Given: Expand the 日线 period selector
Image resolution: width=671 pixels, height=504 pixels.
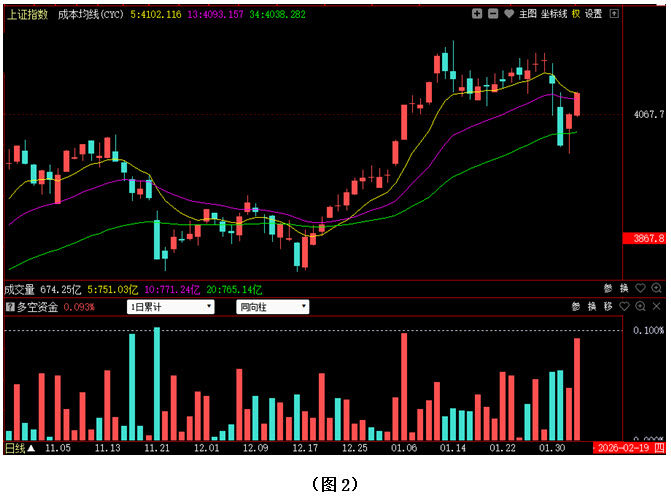Looking at the screenshot, I should [19, 449].
